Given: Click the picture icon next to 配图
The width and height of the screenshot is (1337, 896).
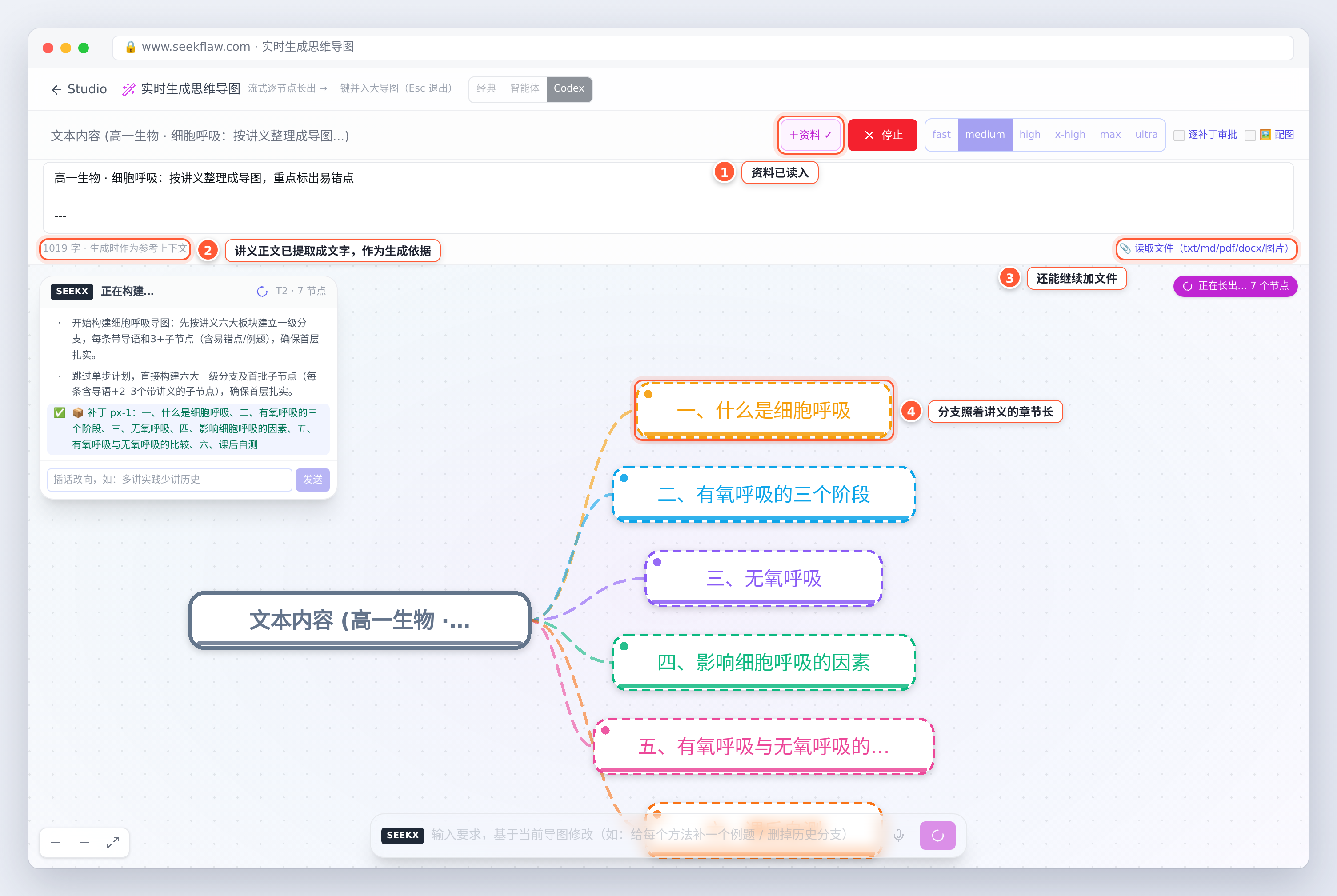Looking at the screenshot, I should click(x=1265, y=134).
